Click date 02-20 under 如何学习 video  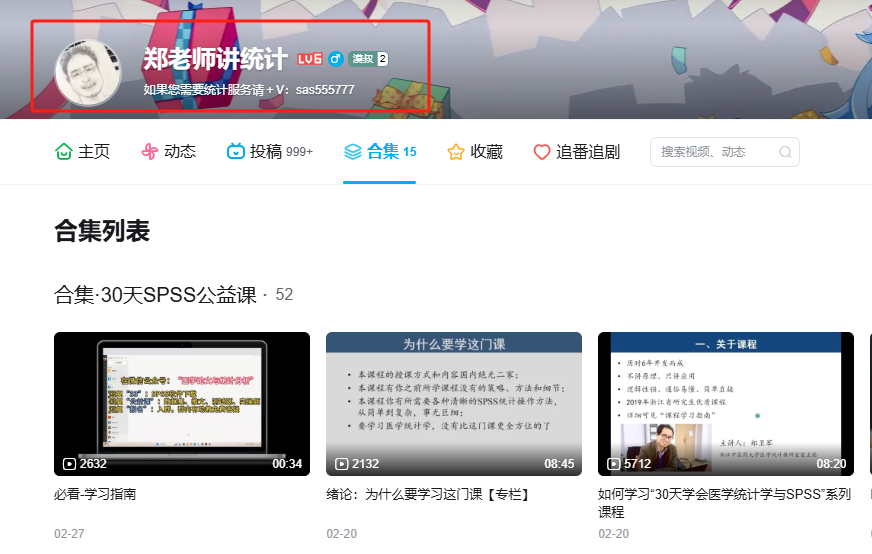point(613,533)
